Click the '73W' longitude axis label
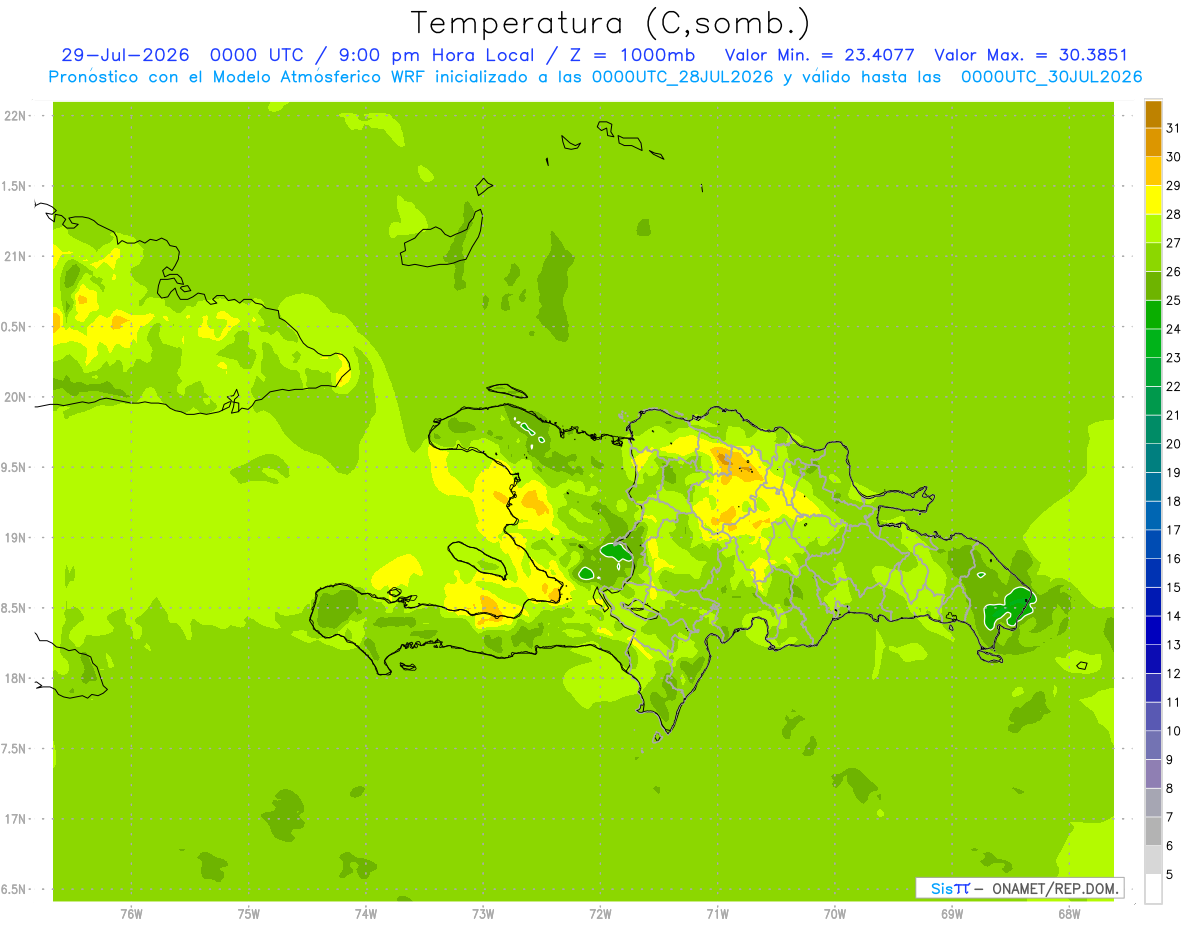1200x927 pixels. pos(483,913)
